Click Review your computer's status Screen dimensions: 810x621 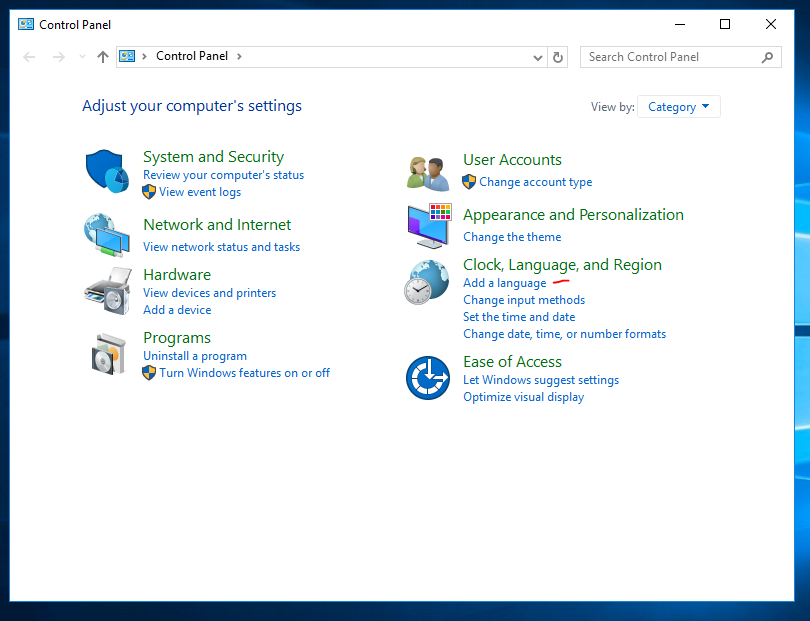(224, 175)
